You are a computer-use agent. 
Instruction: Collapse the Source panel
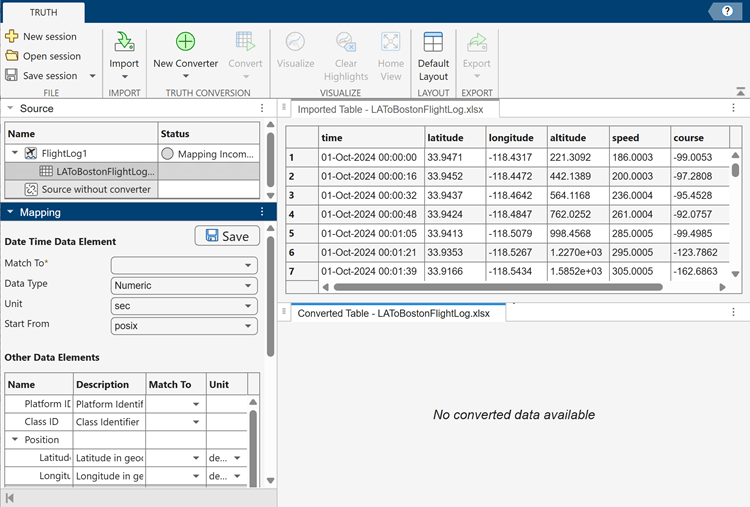coord(10,108)
